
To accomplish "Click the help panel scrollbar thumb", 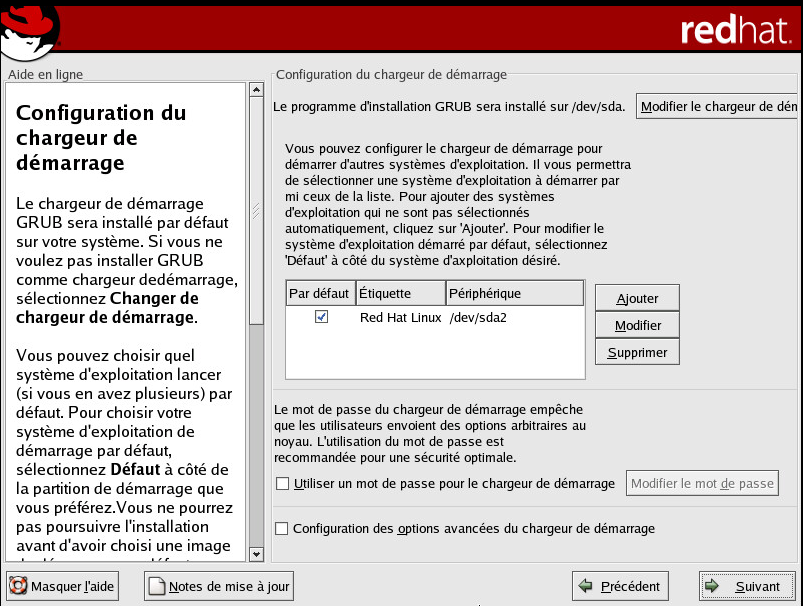I will [256, 211].
